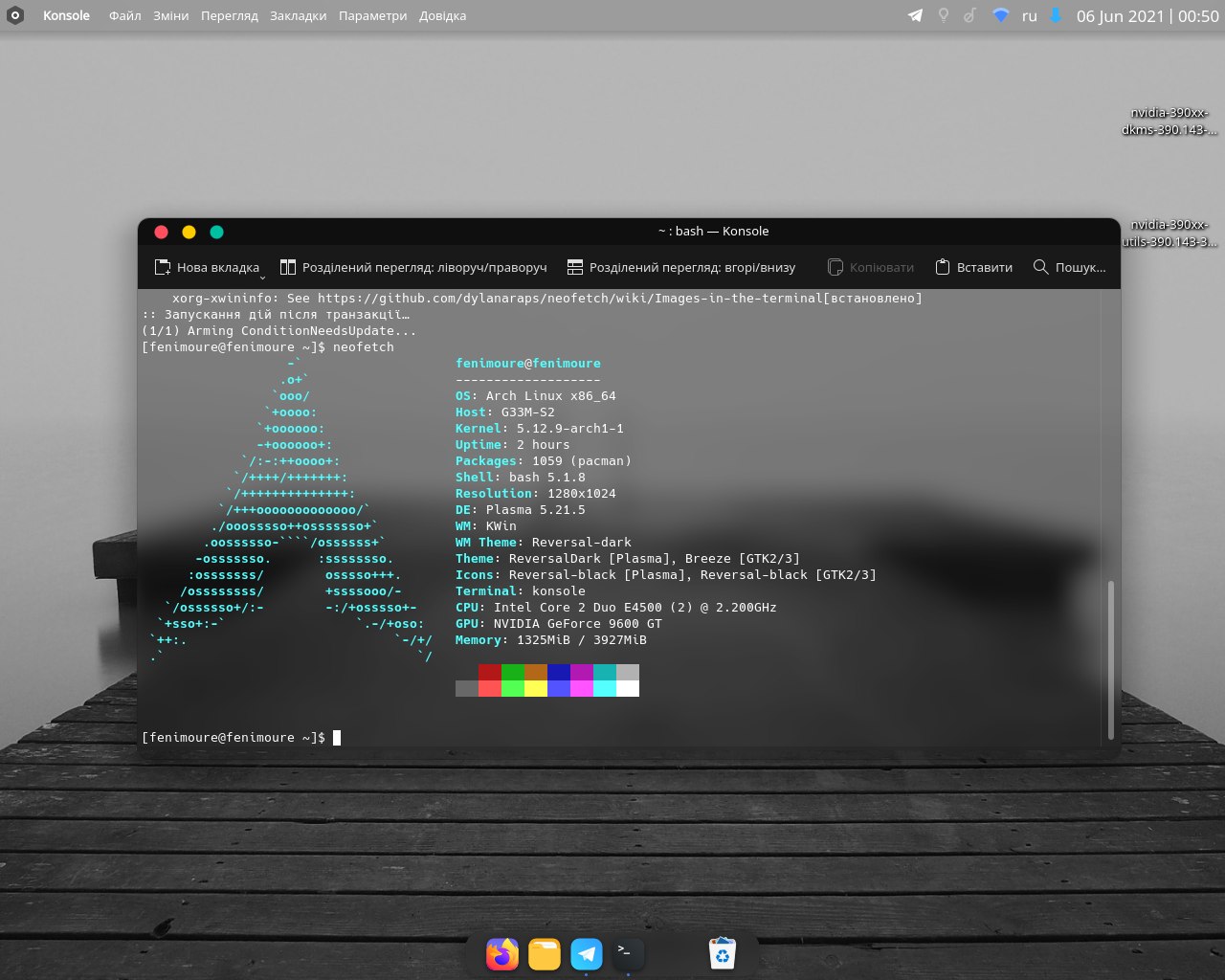Click the Telegram tray icon
Viewport: 1225px width, 980px height.
[x=916, y=15]
